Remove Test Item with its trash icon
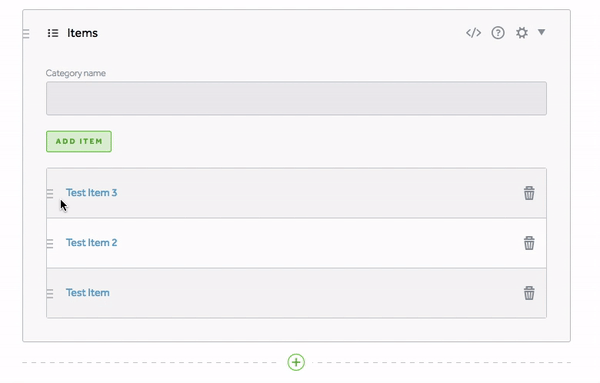Screen dimensions: 600x383 click(x=529, y=293)
